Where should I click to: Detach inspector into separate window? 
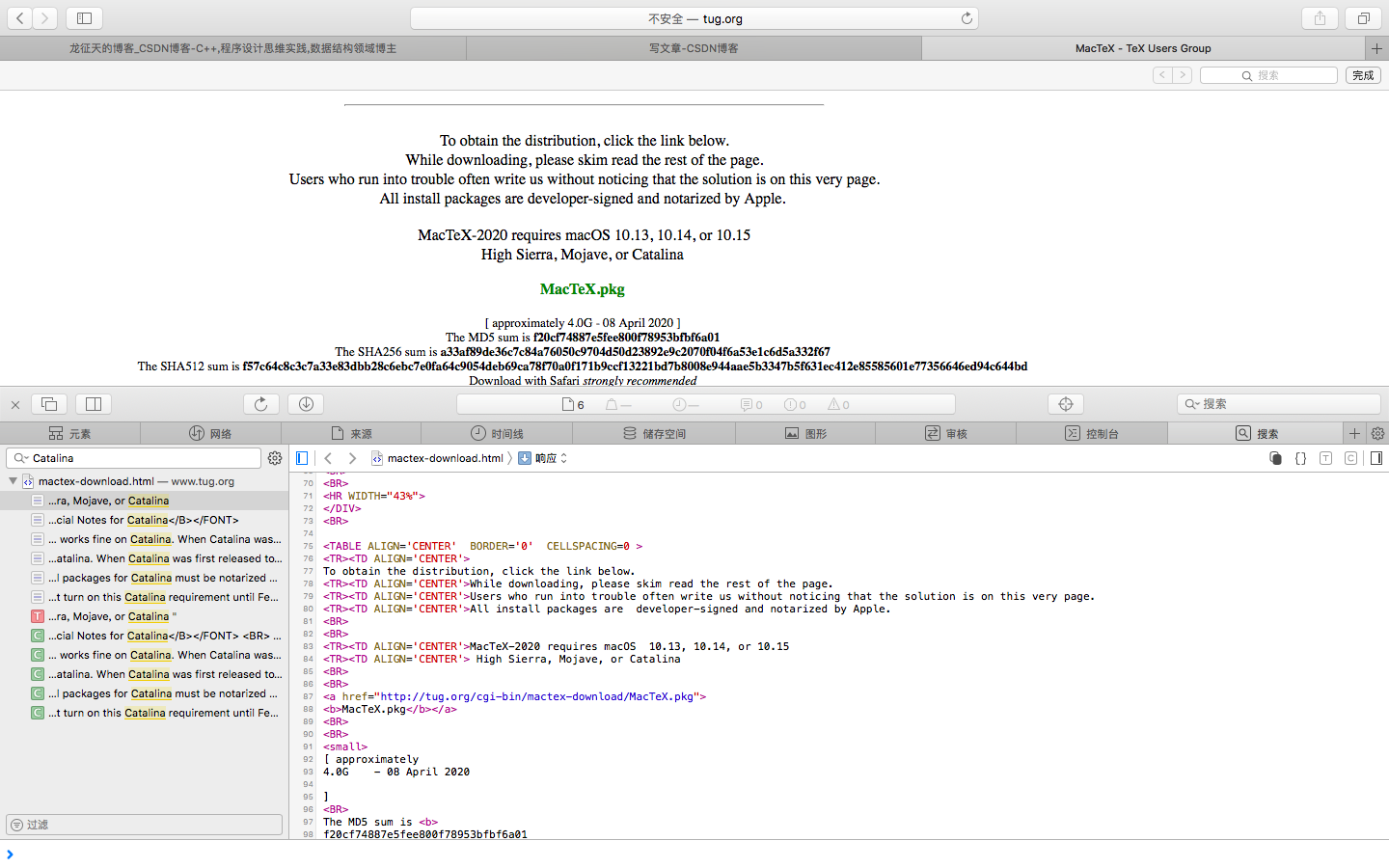(x=49, y=404)
